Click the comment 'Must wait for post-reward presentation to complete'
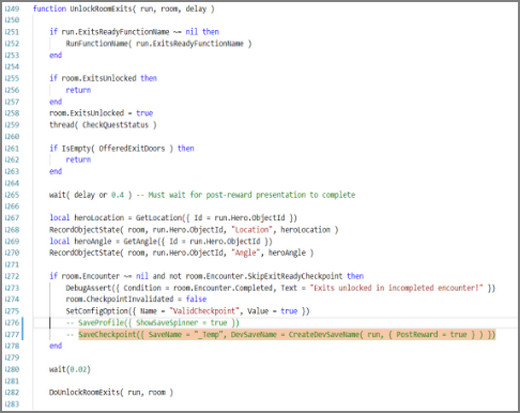 tap(252, 195)
